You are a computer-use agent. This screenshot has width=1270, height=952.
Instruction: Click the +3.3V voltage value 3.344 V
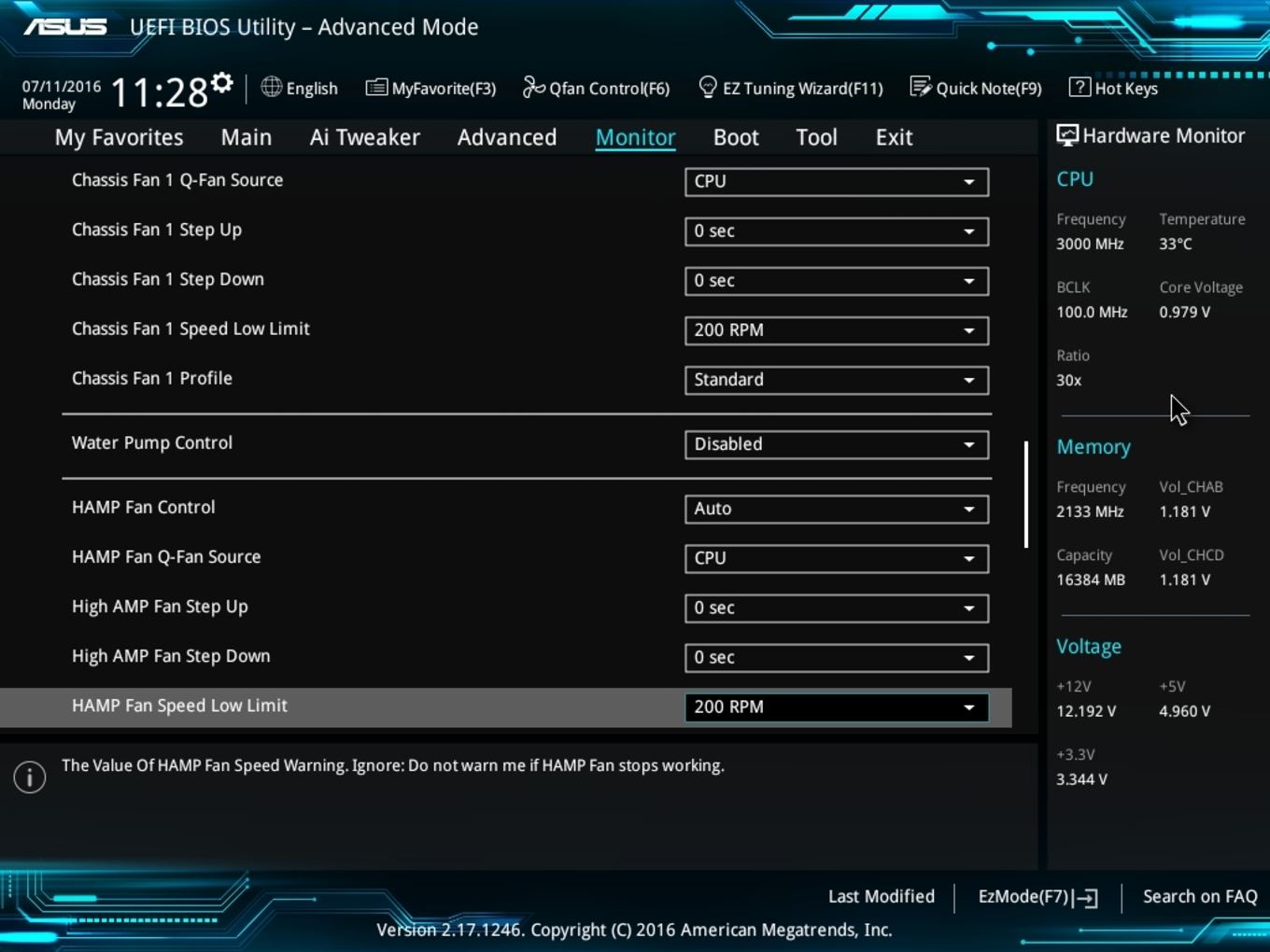coord(1081,779)
